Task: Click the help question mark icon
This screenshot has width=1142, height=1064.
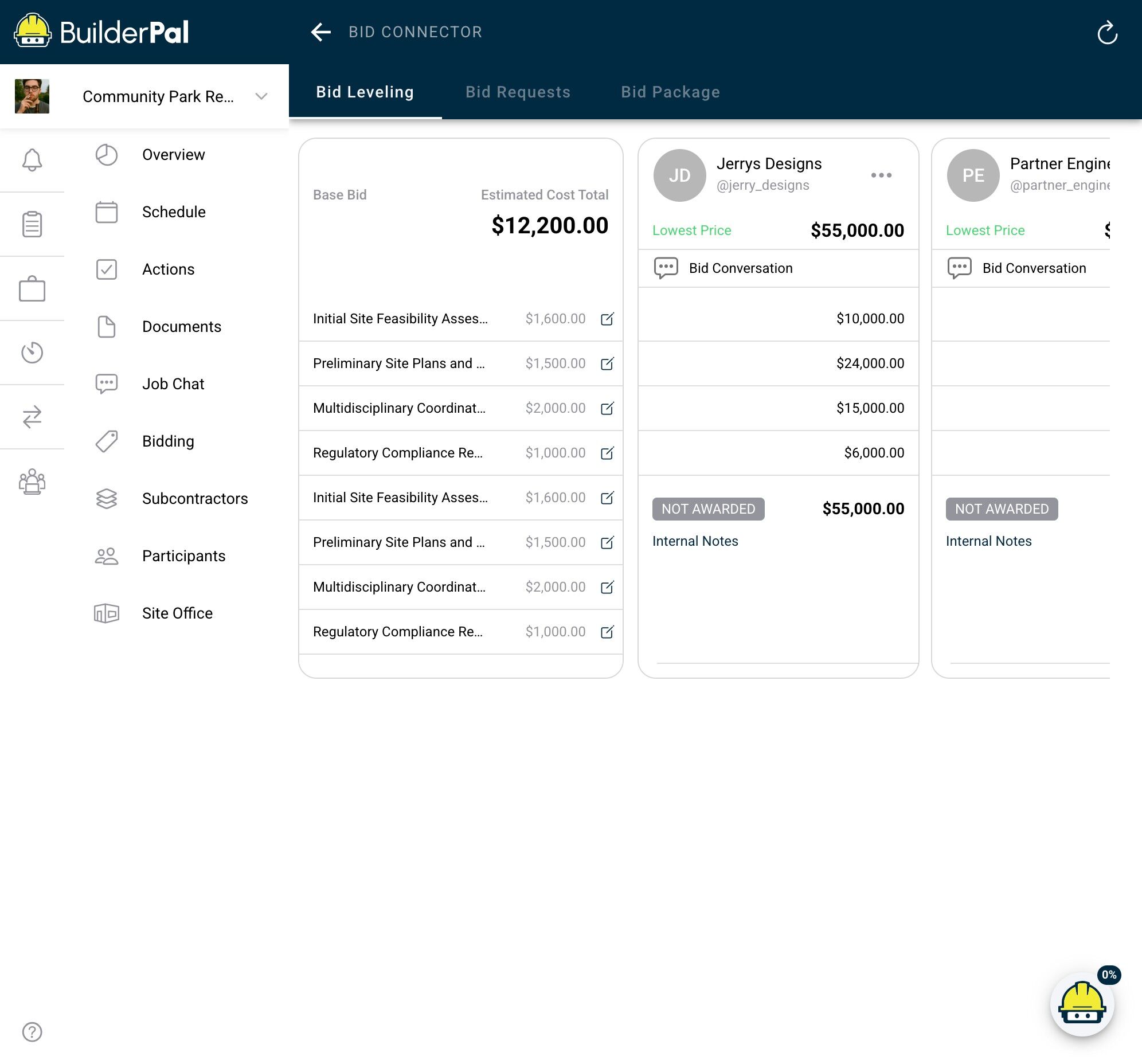Action: pos(32,1032)
